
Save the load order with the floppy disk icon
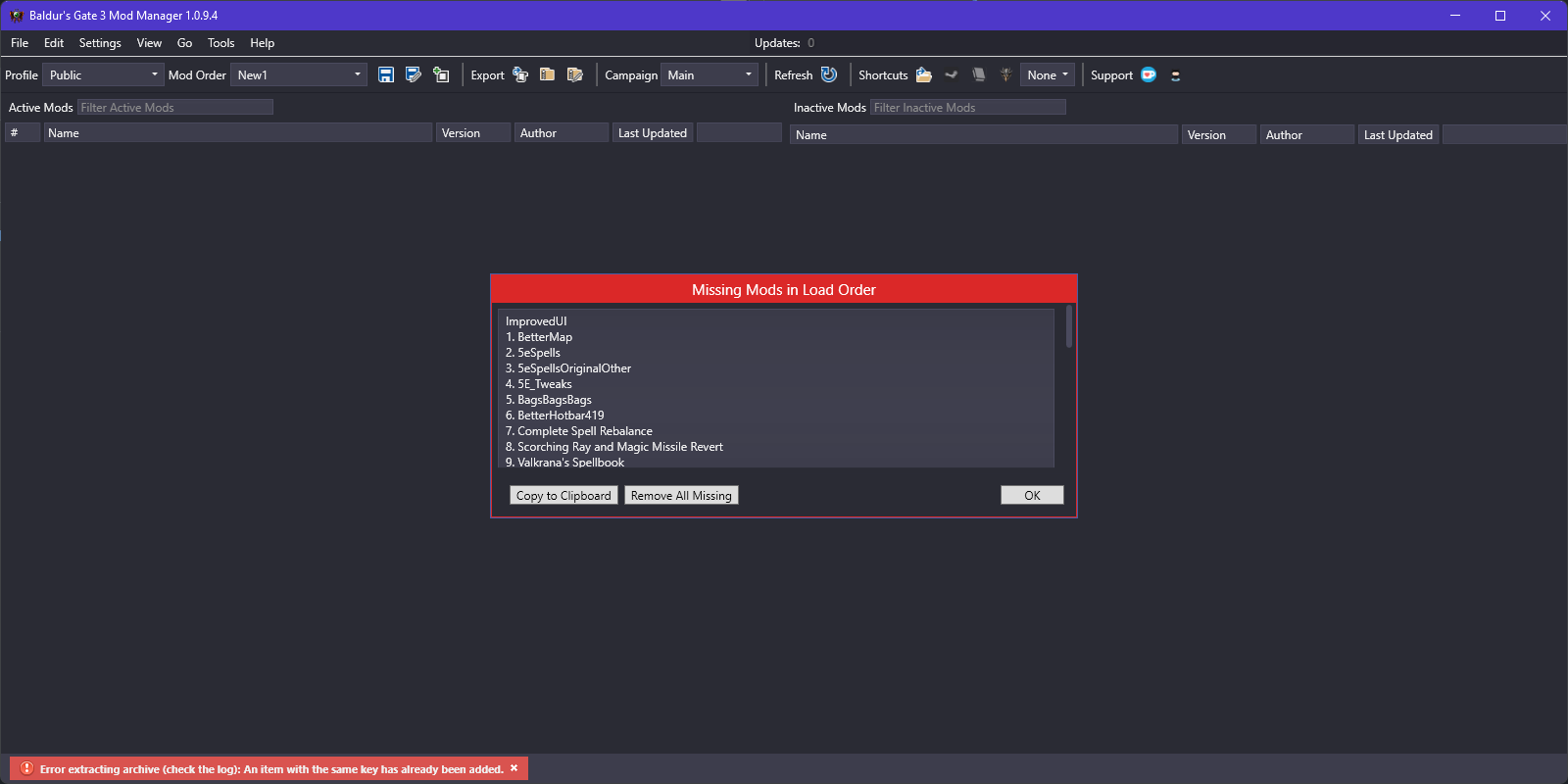tap(386, 74)
